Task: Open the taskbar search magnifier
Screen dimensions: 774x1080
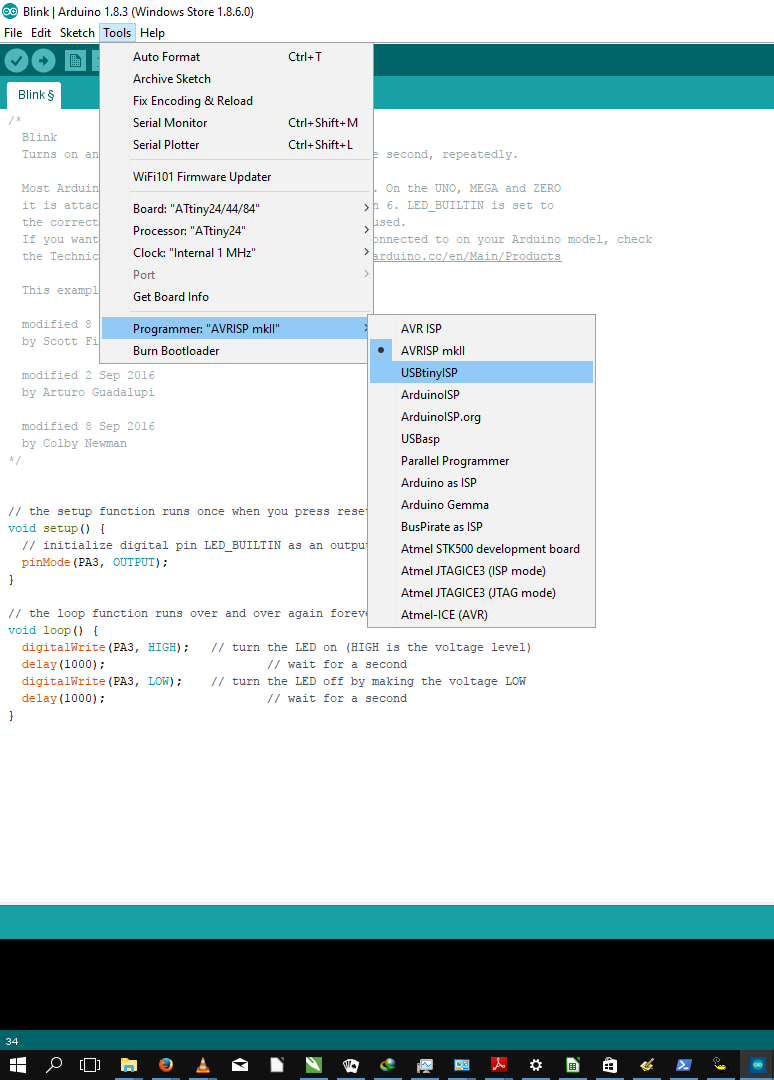Action: pos(53,1065)
